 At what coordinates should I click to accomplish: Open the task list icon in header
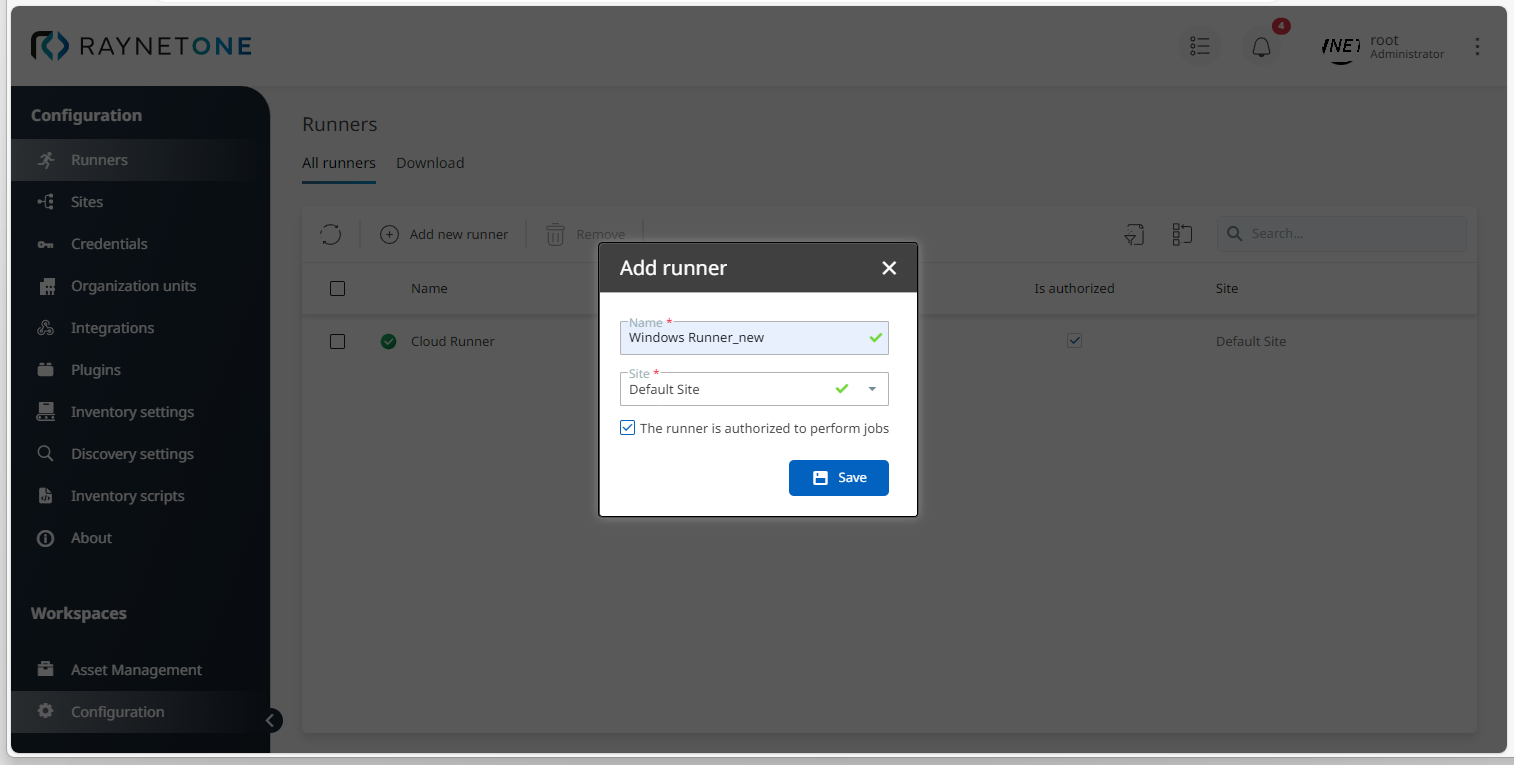point(1200,47)
